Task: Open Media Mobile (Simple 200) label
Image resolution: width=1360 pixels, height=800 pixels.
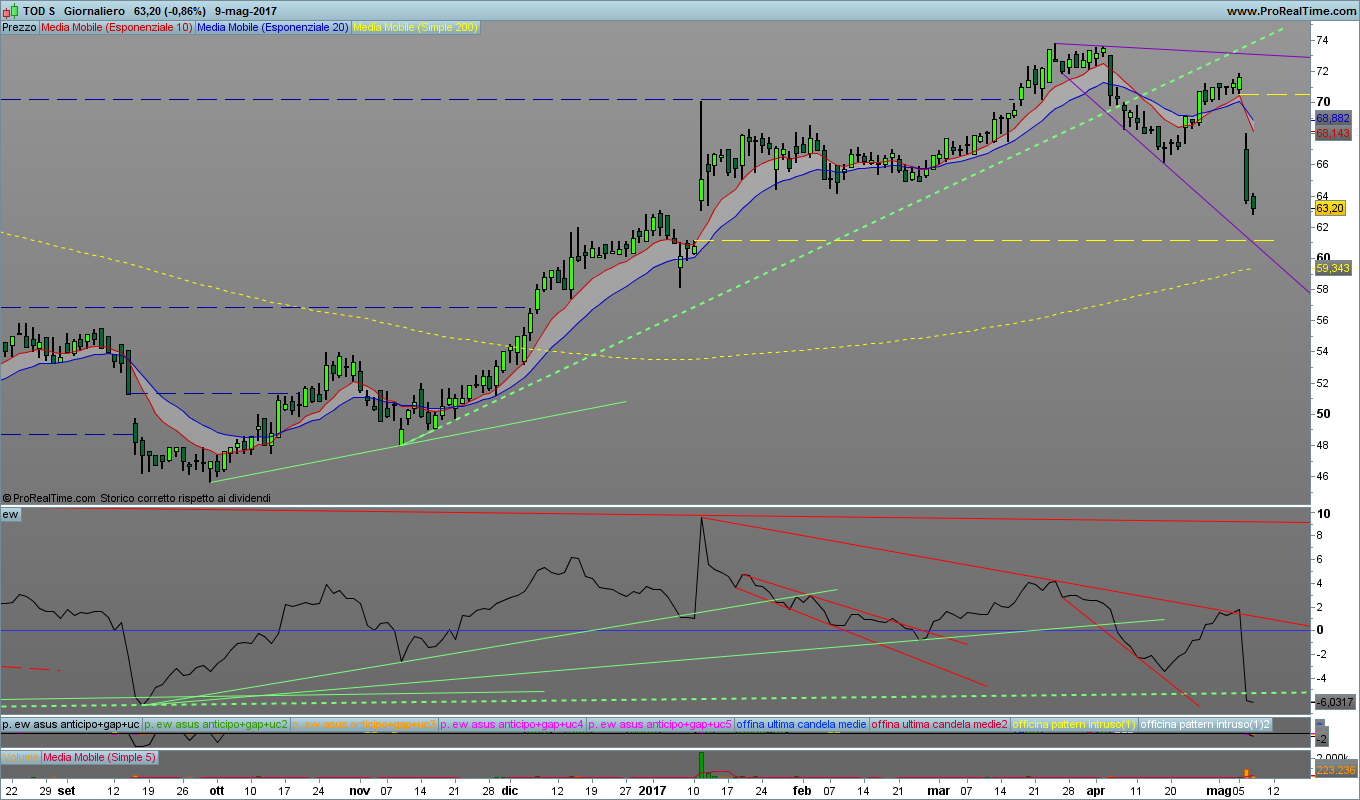Action: pos(416,28)
